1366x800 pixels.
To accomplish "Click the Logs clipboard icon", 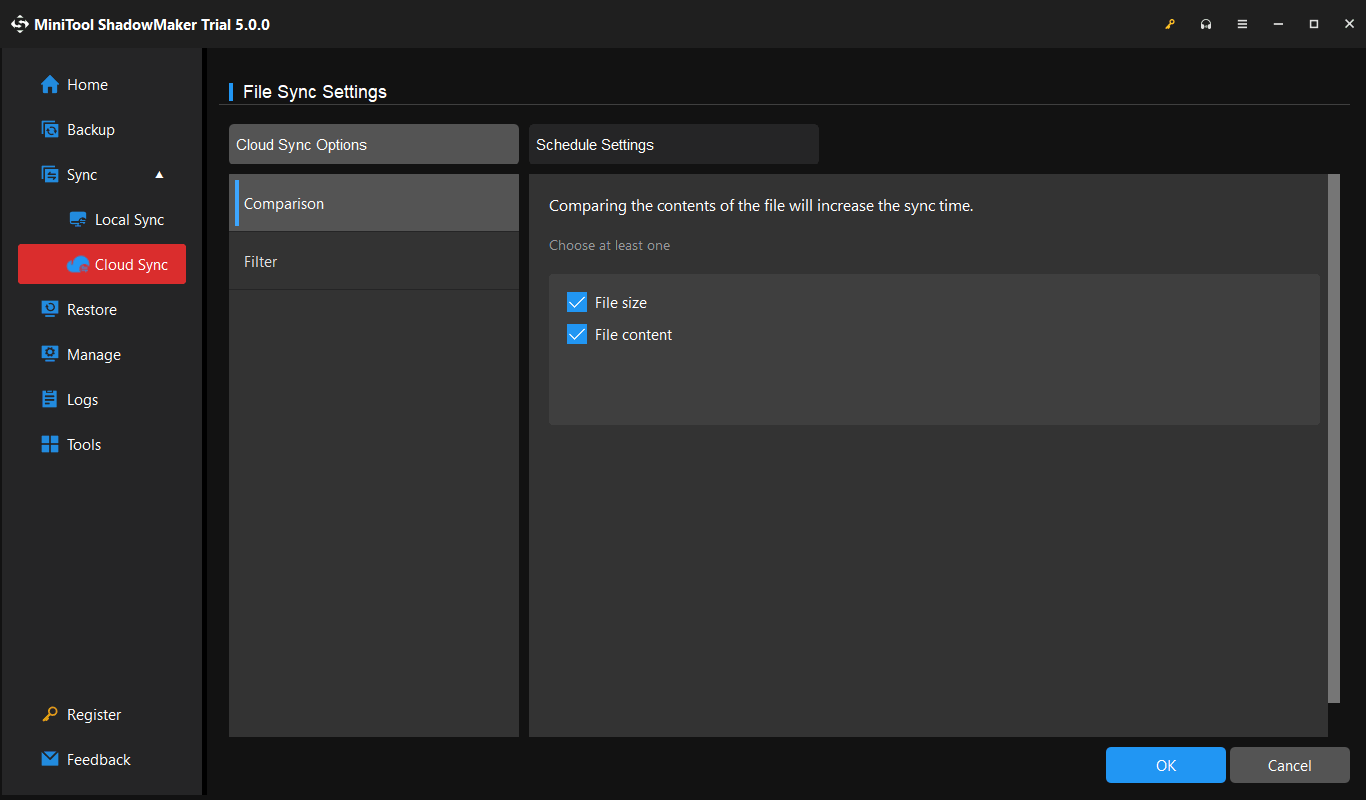I will [x=50, y=400].
